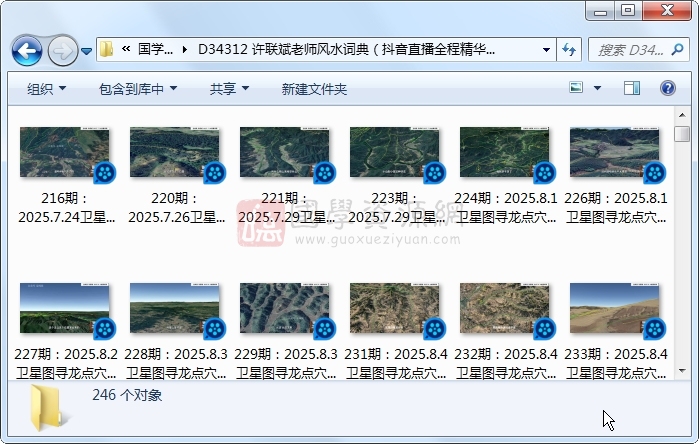Click the media player badge on 229期
This screenshot has height=444, width=699.
coord(325,329)
